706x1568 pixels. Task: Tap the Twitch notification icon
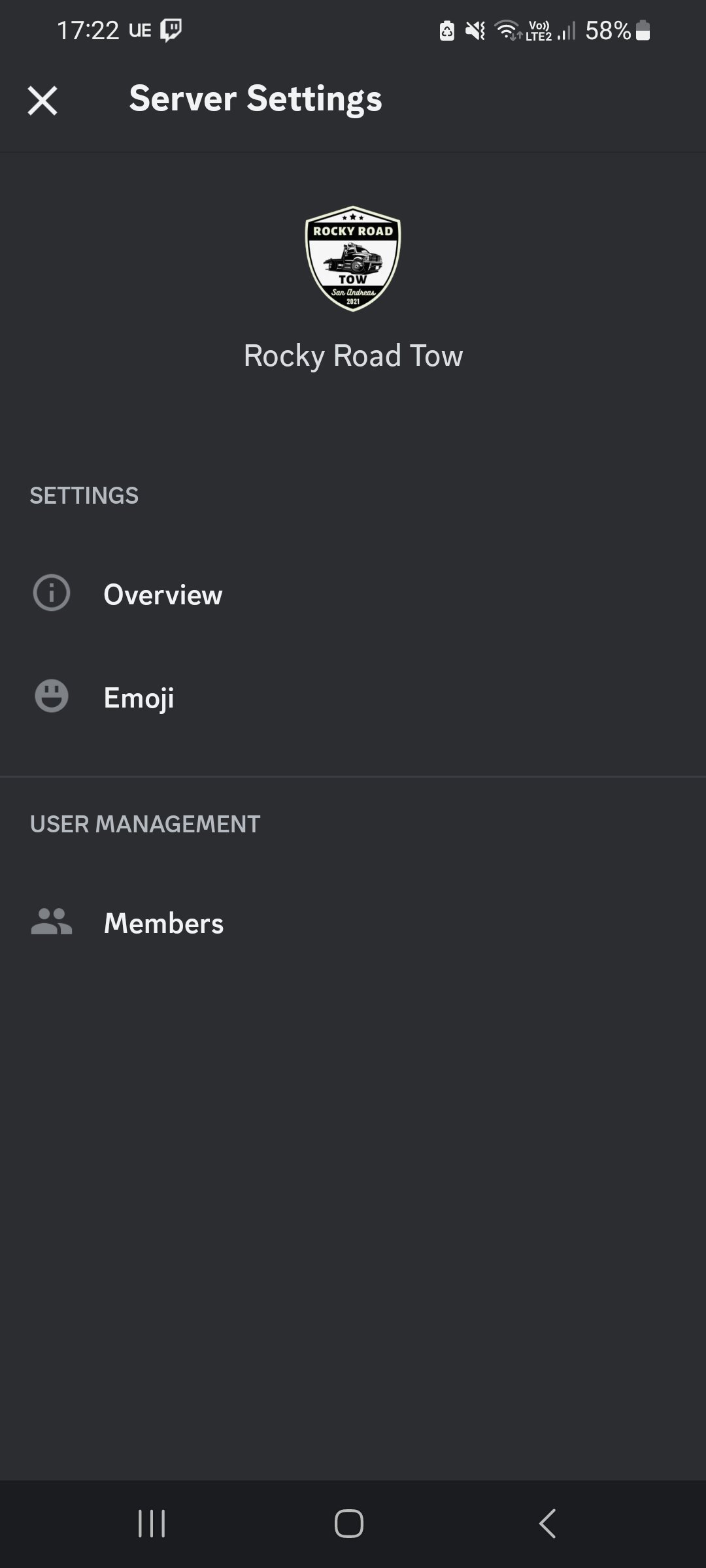pos(171,30)
